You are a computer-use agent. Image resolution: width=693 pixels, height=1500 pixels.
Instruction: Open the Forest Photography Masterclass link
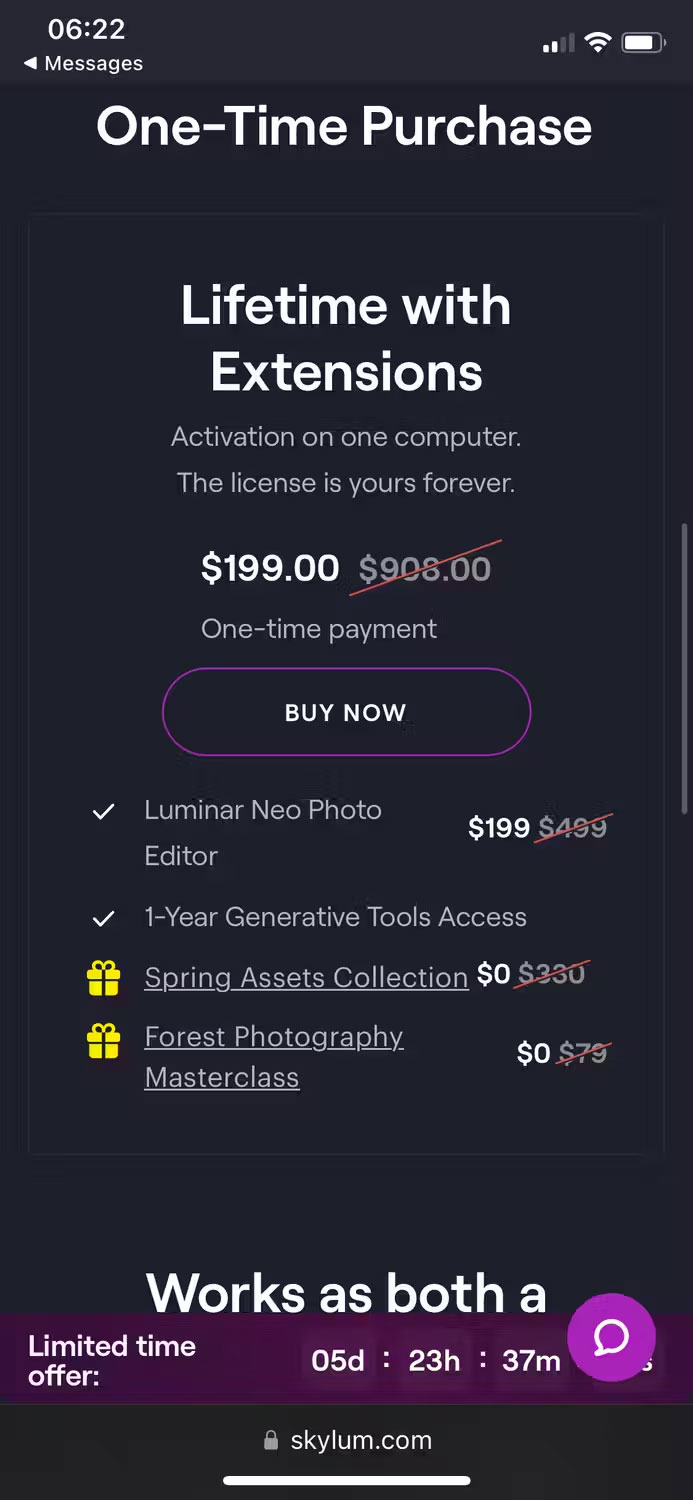(x=273, y=1057)
